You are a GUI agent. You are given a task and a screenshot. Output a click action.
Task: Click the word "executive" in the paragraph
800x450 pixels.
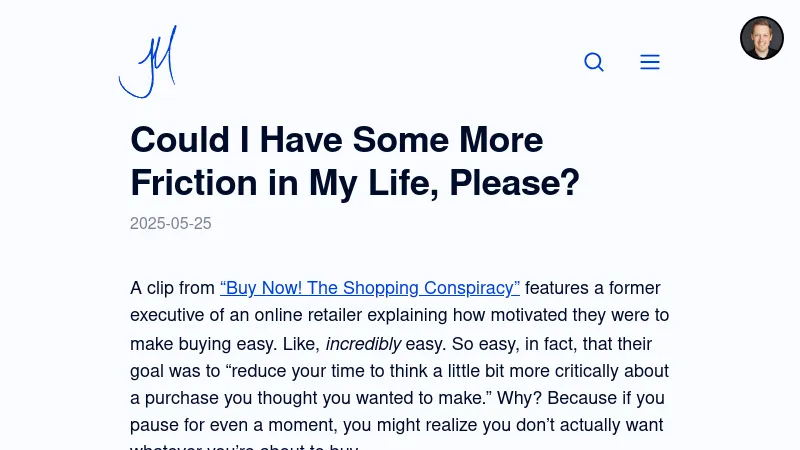(166, 315)
